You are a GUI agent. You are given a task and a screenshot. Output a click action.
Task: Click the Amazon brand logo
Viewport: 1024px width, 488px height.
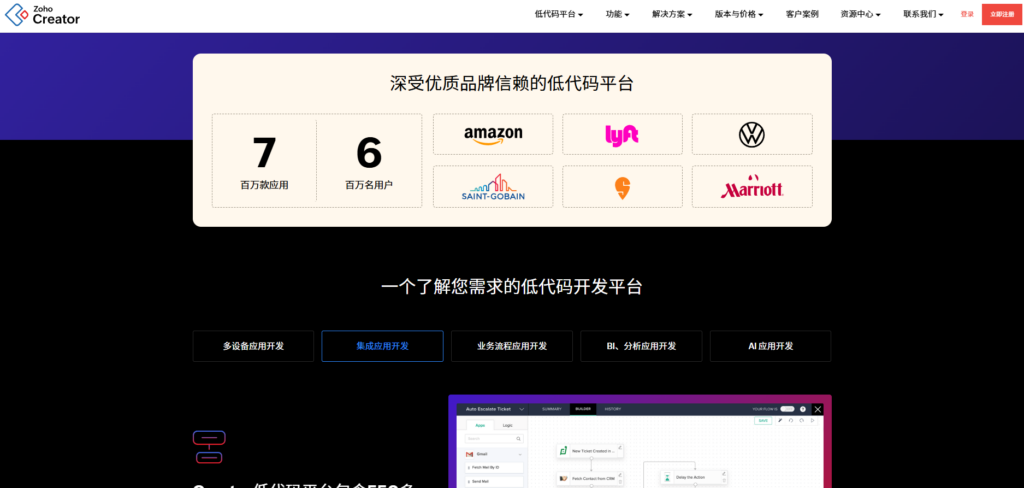(x=493, y=134)
